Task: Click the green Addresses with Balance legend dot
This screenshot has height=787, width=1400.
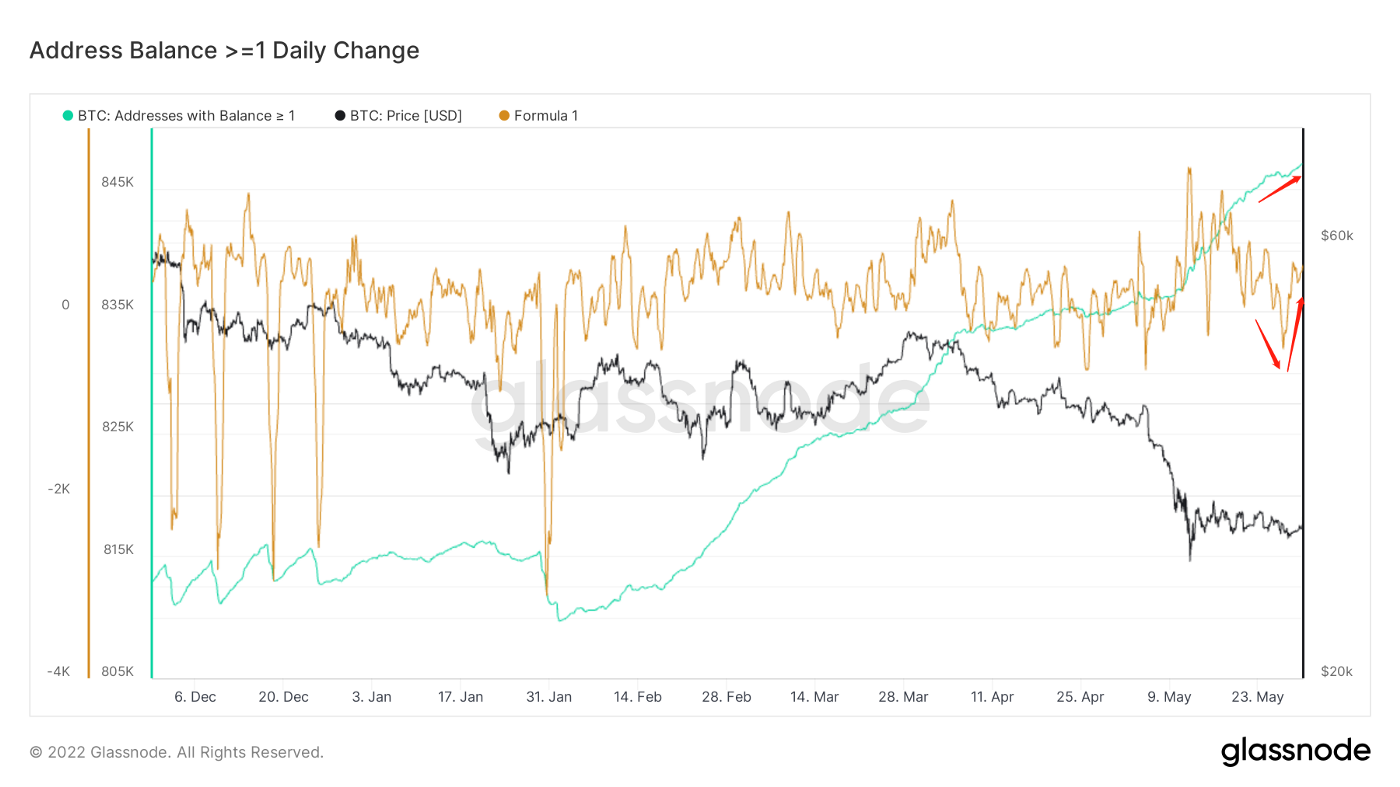Action: [68, 116]
